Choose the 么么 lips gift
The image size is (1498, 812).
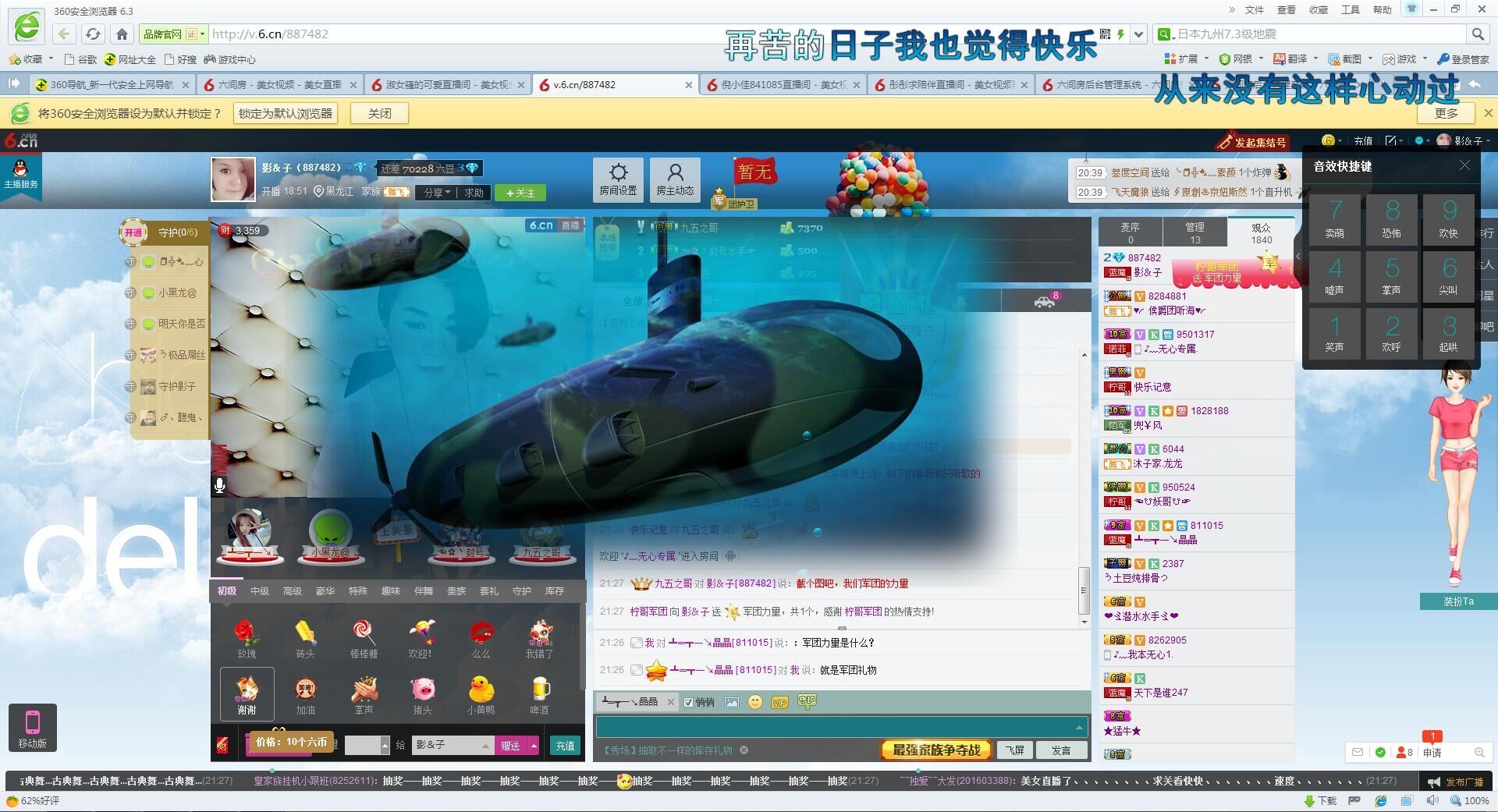pos(481,639)
